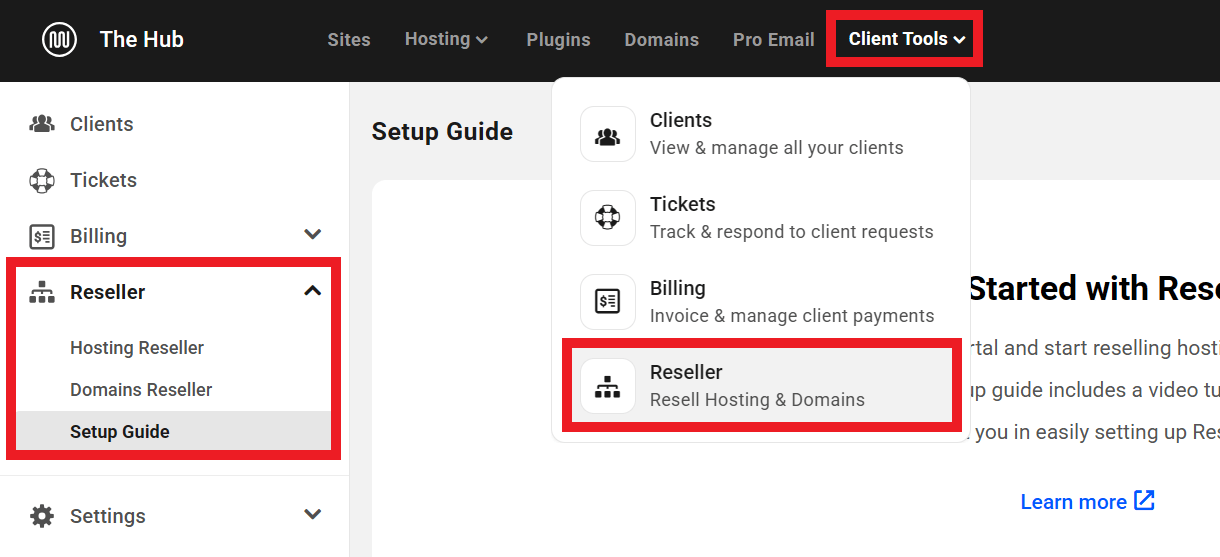This screenshot has height=557, width=1220.
Task: Expand the Settings section chevron
Action: click(x=313, y=514)
